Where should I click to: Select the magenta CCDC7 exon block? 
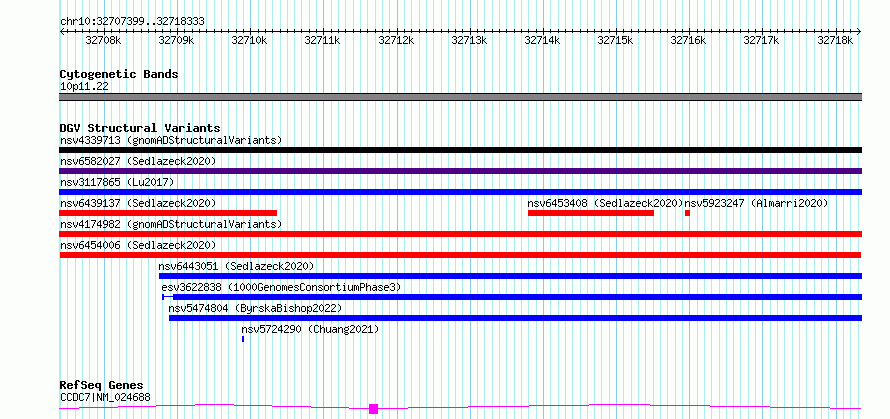coord(373,409)
